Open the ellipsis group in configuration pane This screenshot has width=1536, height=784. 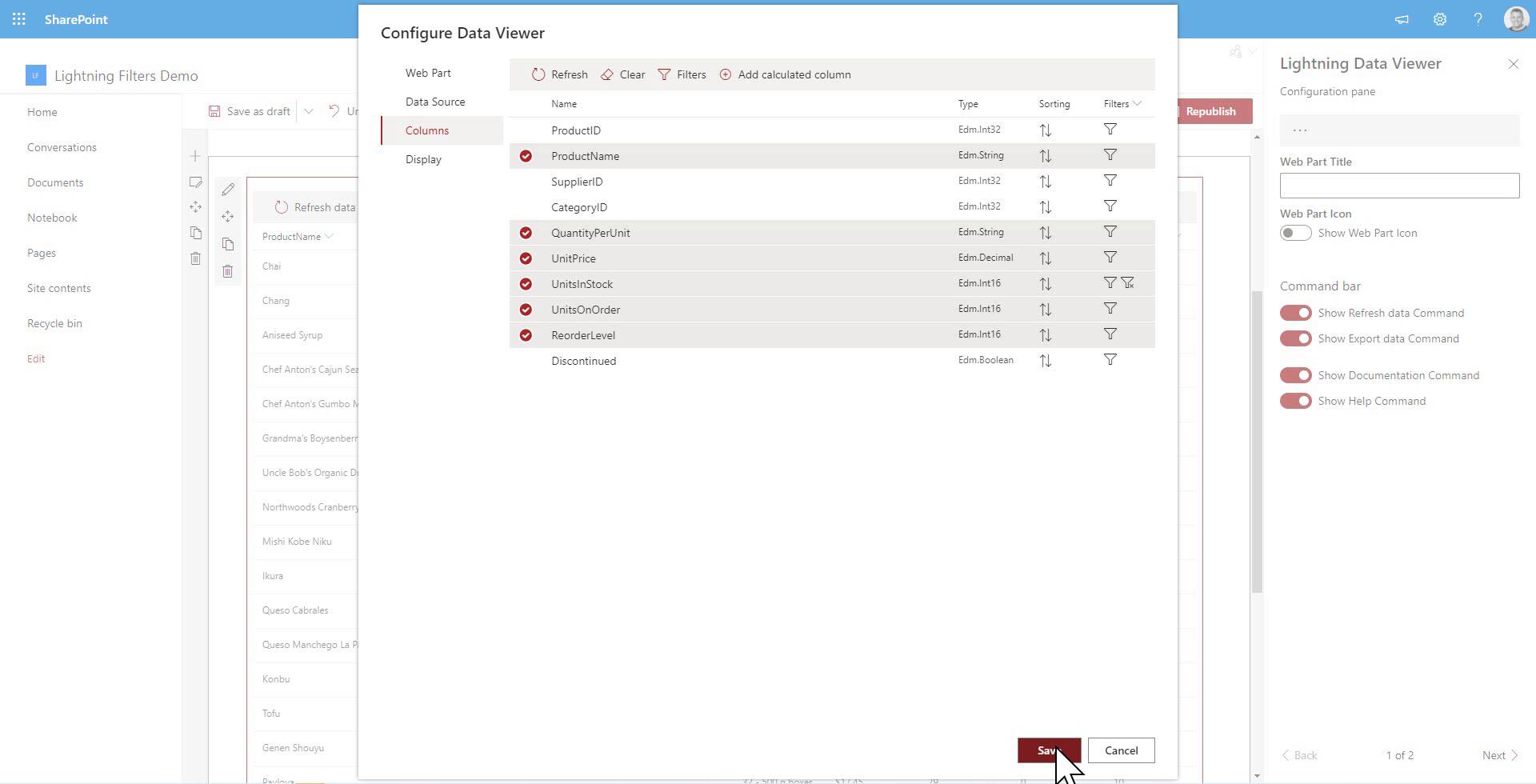click(1399, 130)
